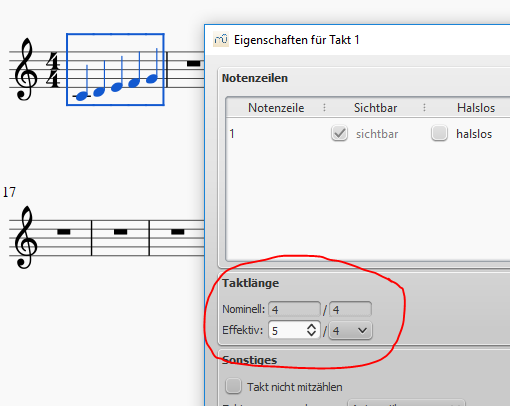Click the treble clef on the second system
This screenshot has width=510, height=406.
click(x=25, y=237)
